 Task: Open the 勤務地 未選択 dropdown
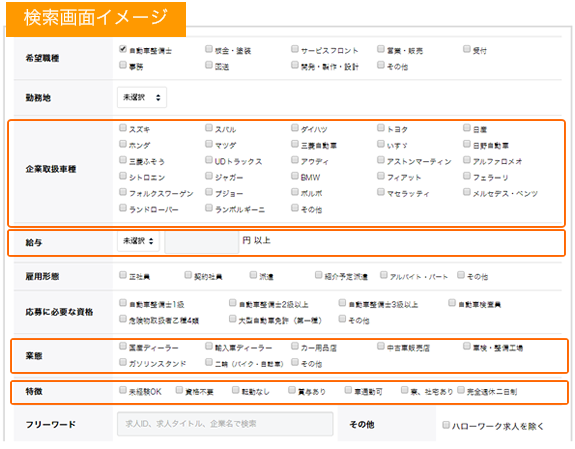(x=142, y=98)
